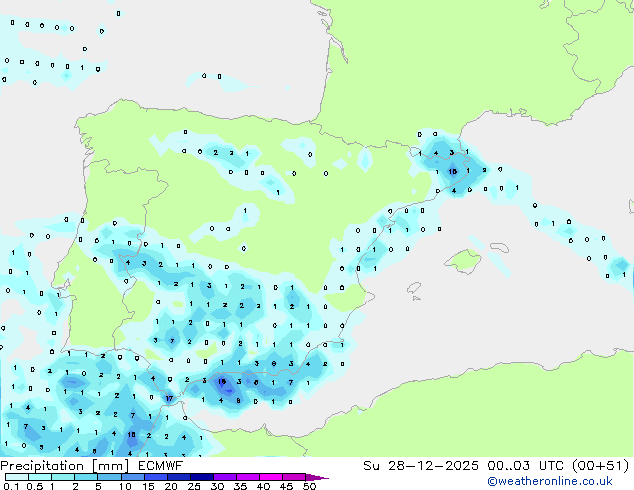Select the 45–50 mm legend swatch
This screenshot has height=490, width=634.
pyautogui.click(x=294, y=477)
